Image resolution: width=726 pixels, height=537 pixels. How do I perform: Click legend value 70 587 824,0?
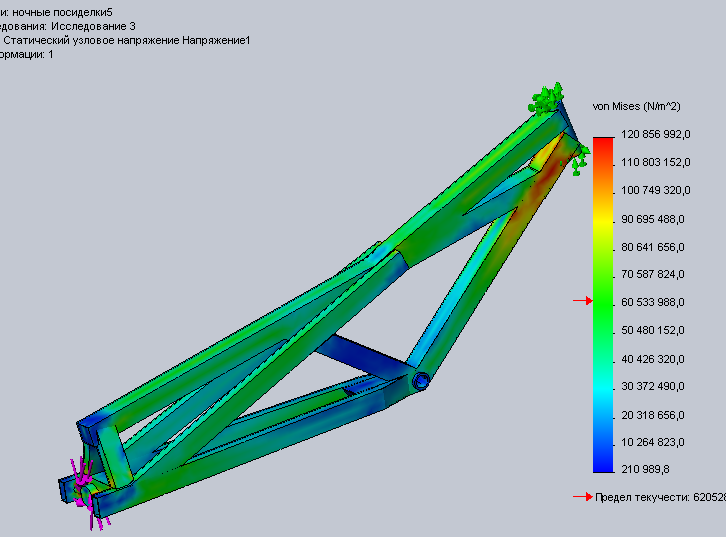(x=653, y=275)
